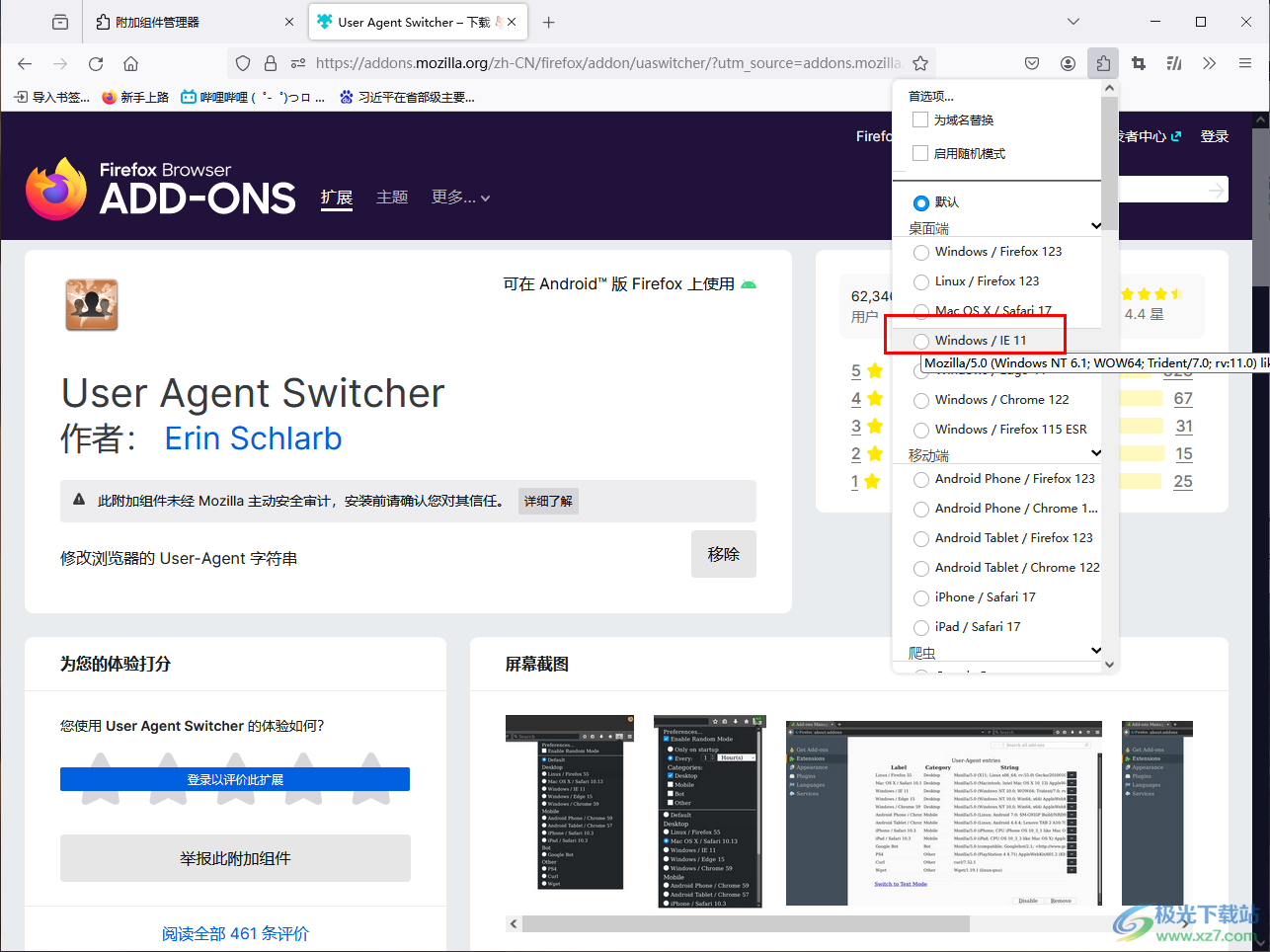The height and width of the screenshot is (952, 1270).
Task: Enable the 为域名替换 checkbox
Action: click(920, 119)
